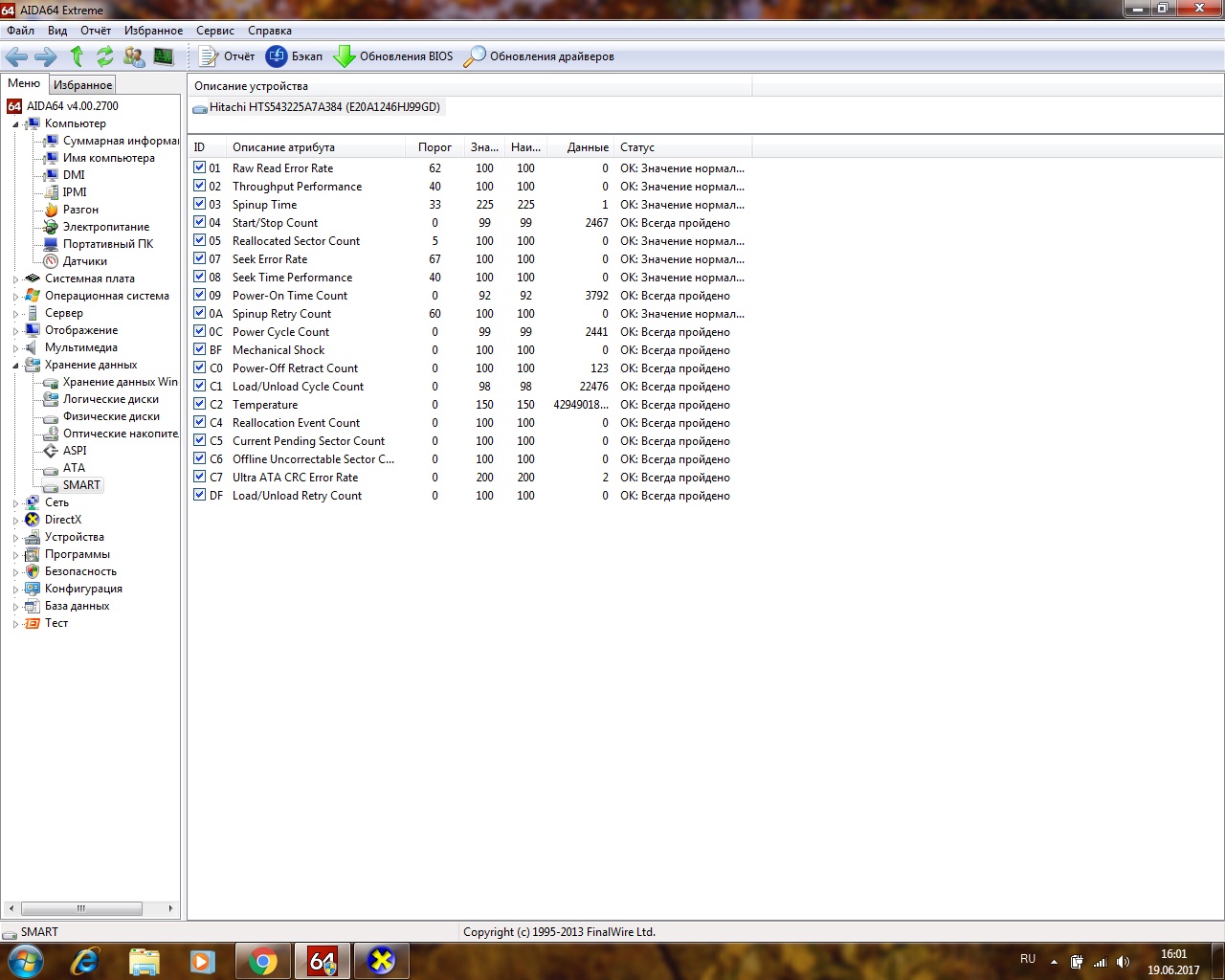Screen dimensions: 1225x980
Task: Expand the Отображение tree node
Action: pos(15,331)
